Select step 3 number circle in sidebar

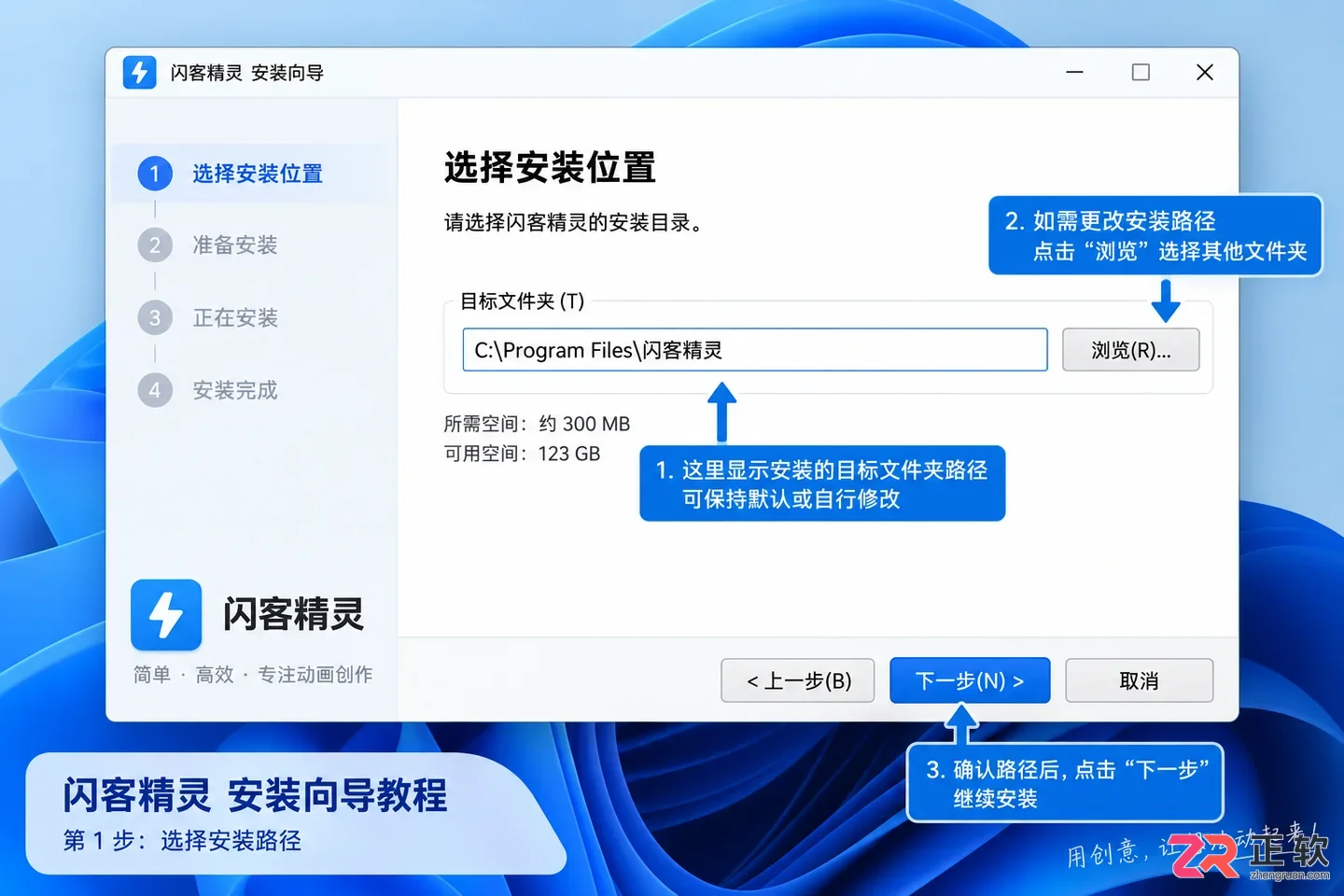[155, 317]
